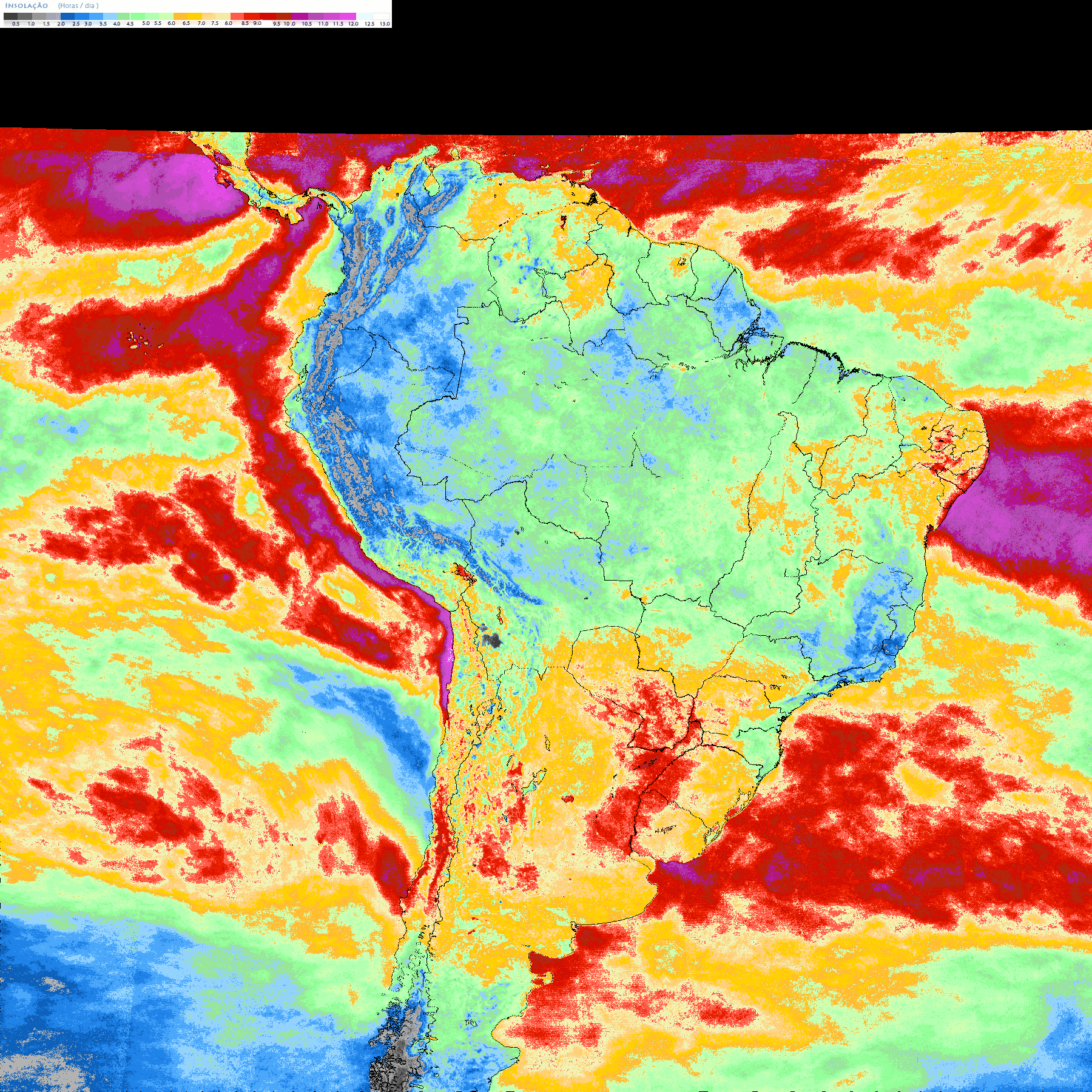Image resolution: width=1092 pixels, height=1092 pixels.
Task: Select the 1.0 legend value
Action: click(31, 24)
